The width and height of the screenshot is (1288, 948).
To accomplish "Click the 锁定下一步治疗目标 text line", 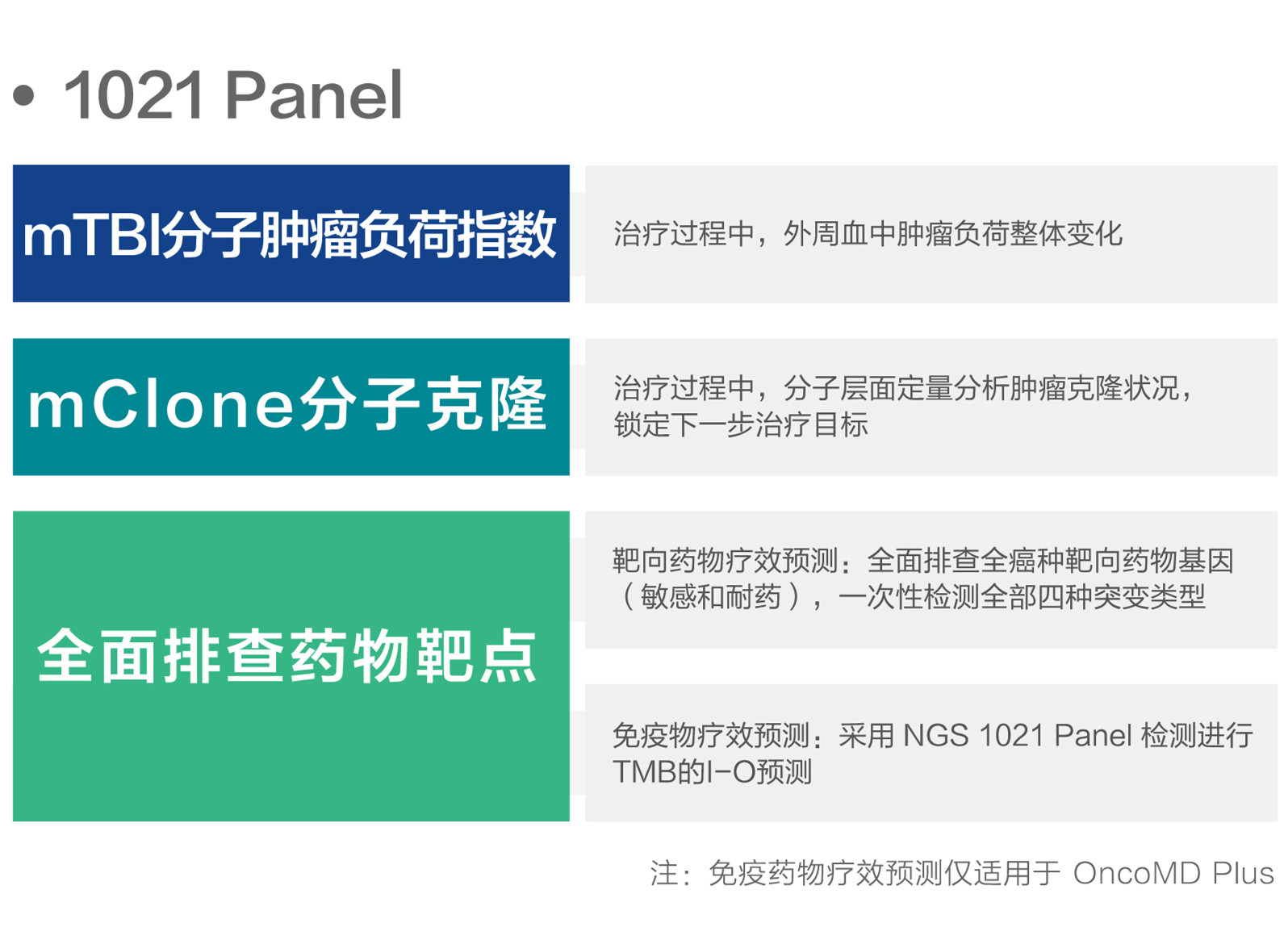I will (x=741, y=424).
